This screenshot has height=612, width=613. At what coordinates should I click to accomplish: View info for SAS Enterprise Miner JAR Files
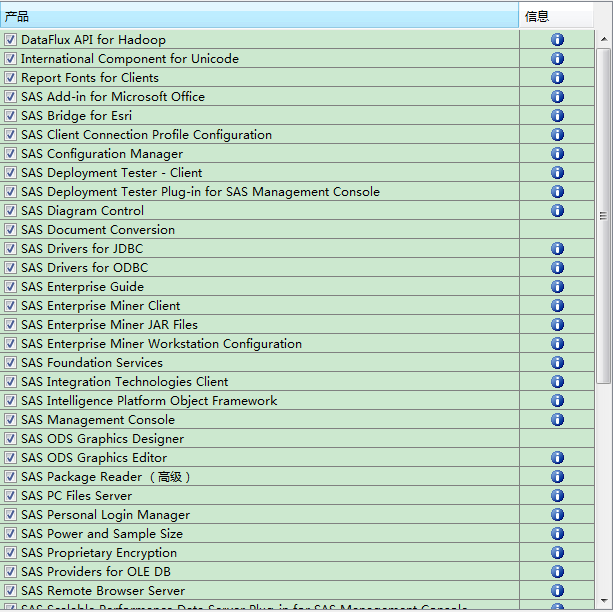point(557,325)
